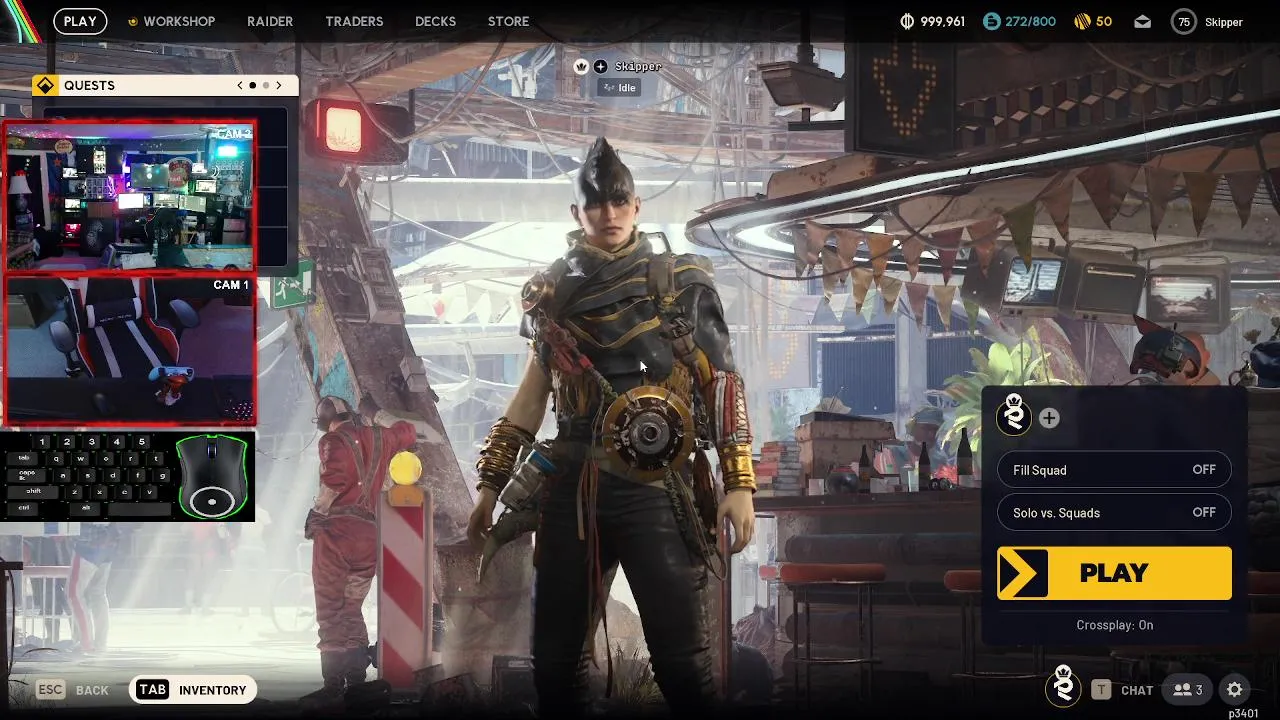Open the mail inbox envelope icon
Screen dimensions: 1280x720
(x=1142, y=21)
